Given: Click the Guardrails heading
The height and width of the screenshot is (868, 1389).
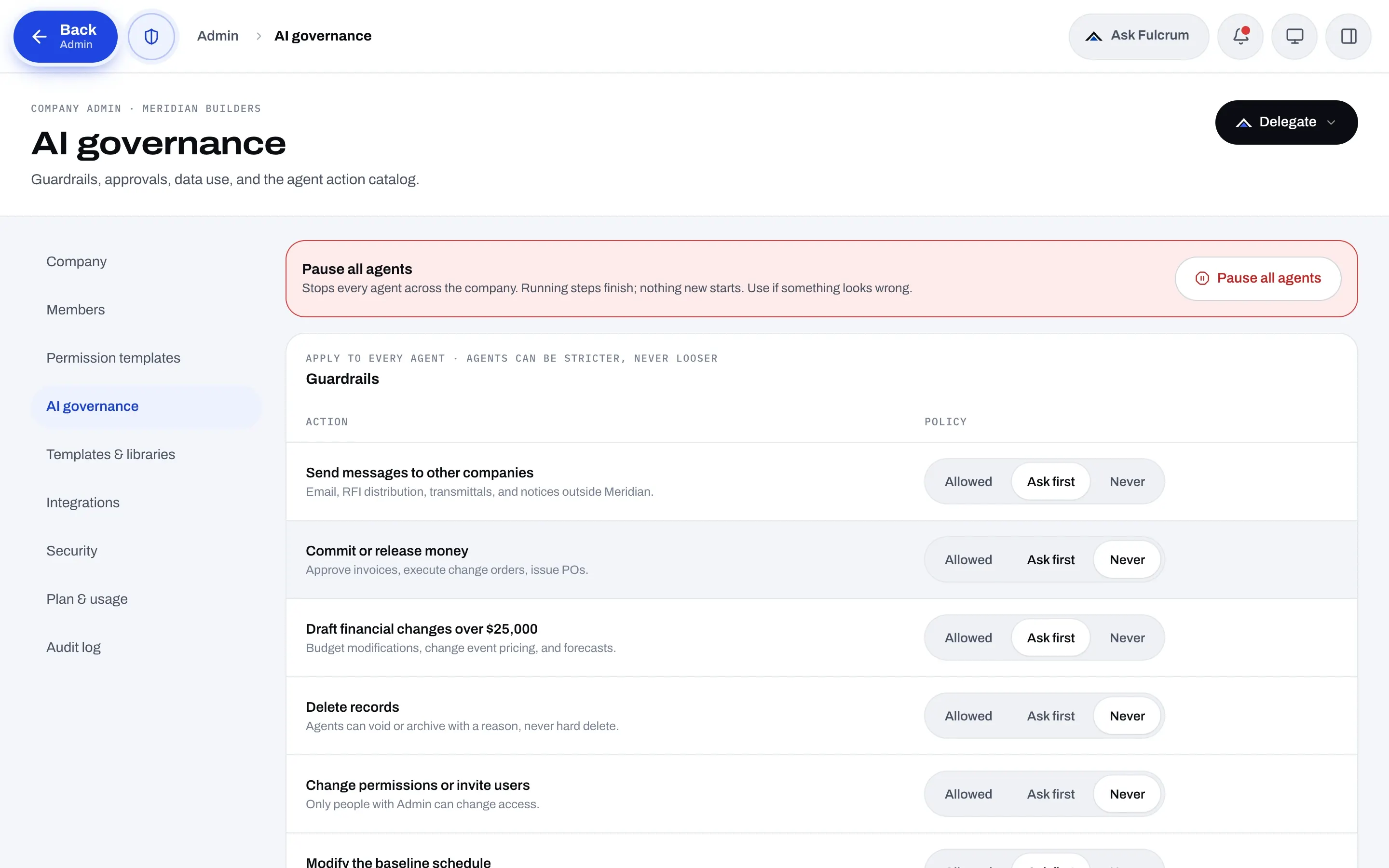Looking at the screenshot, I should [x=342, y=379].
